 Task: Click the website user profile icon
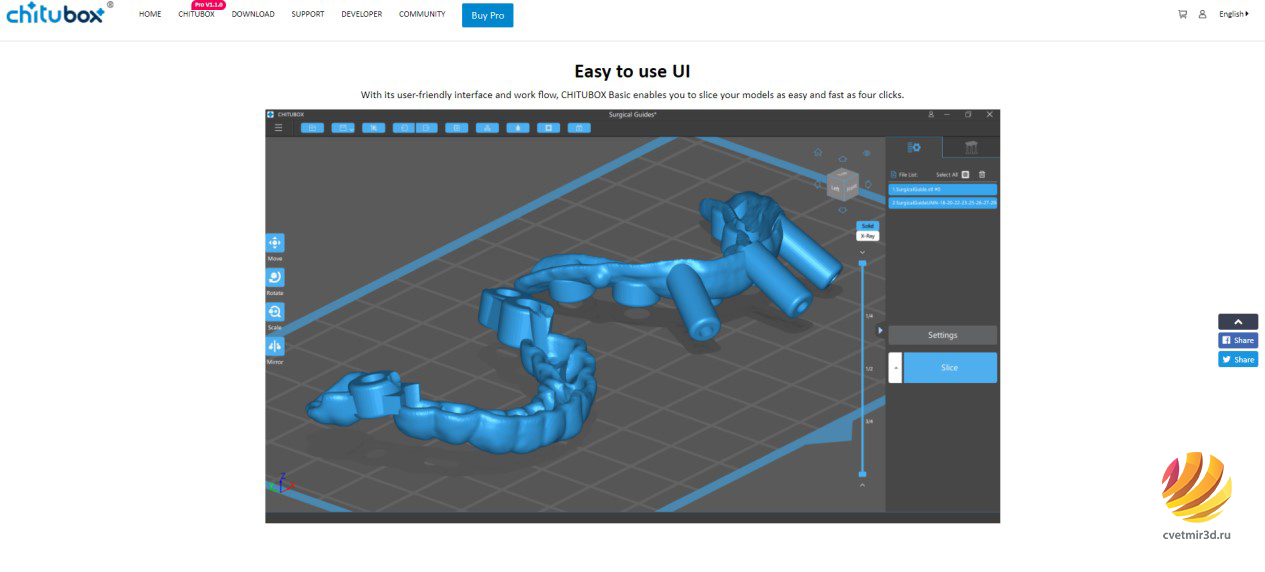[1203, 14]
